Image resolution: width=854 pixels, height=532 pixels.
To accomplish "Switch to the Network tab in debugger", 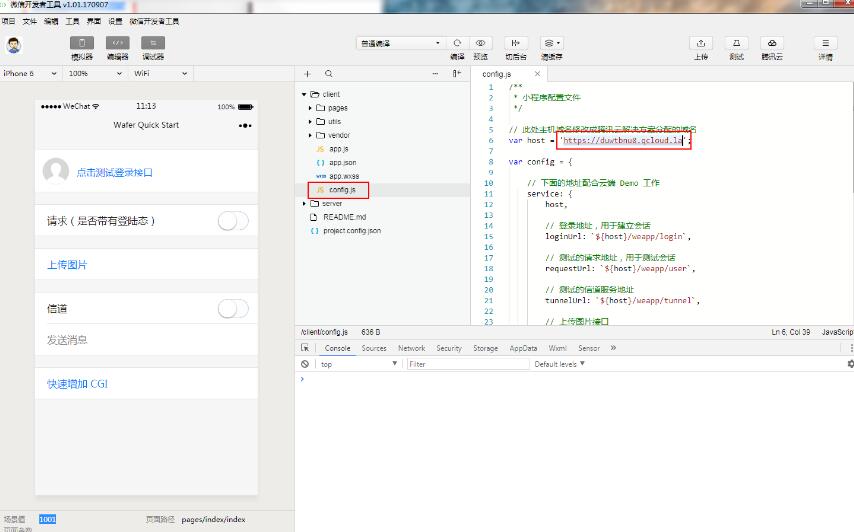I will pos(411,348).
